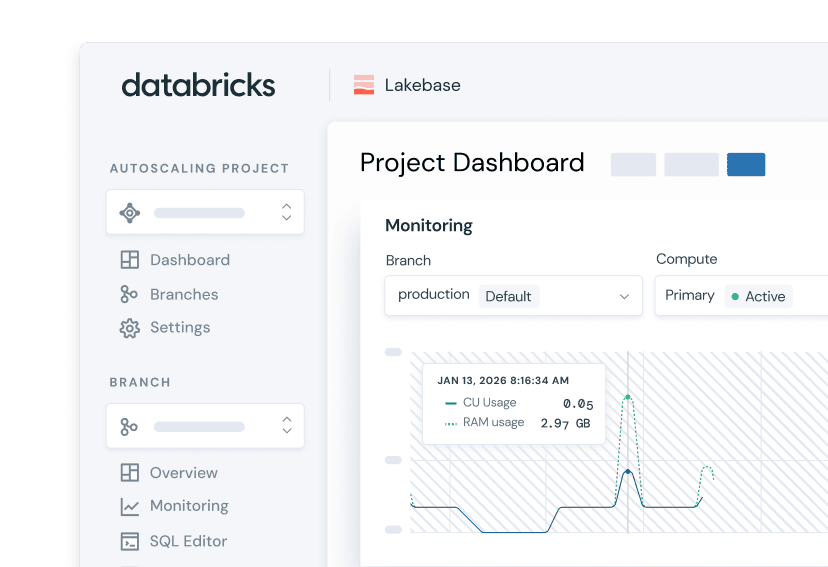The height and width of the screenshot is (567, 828).
Task: Click the SQL Editor terminal icon
Action: click(x=129, y=542)
